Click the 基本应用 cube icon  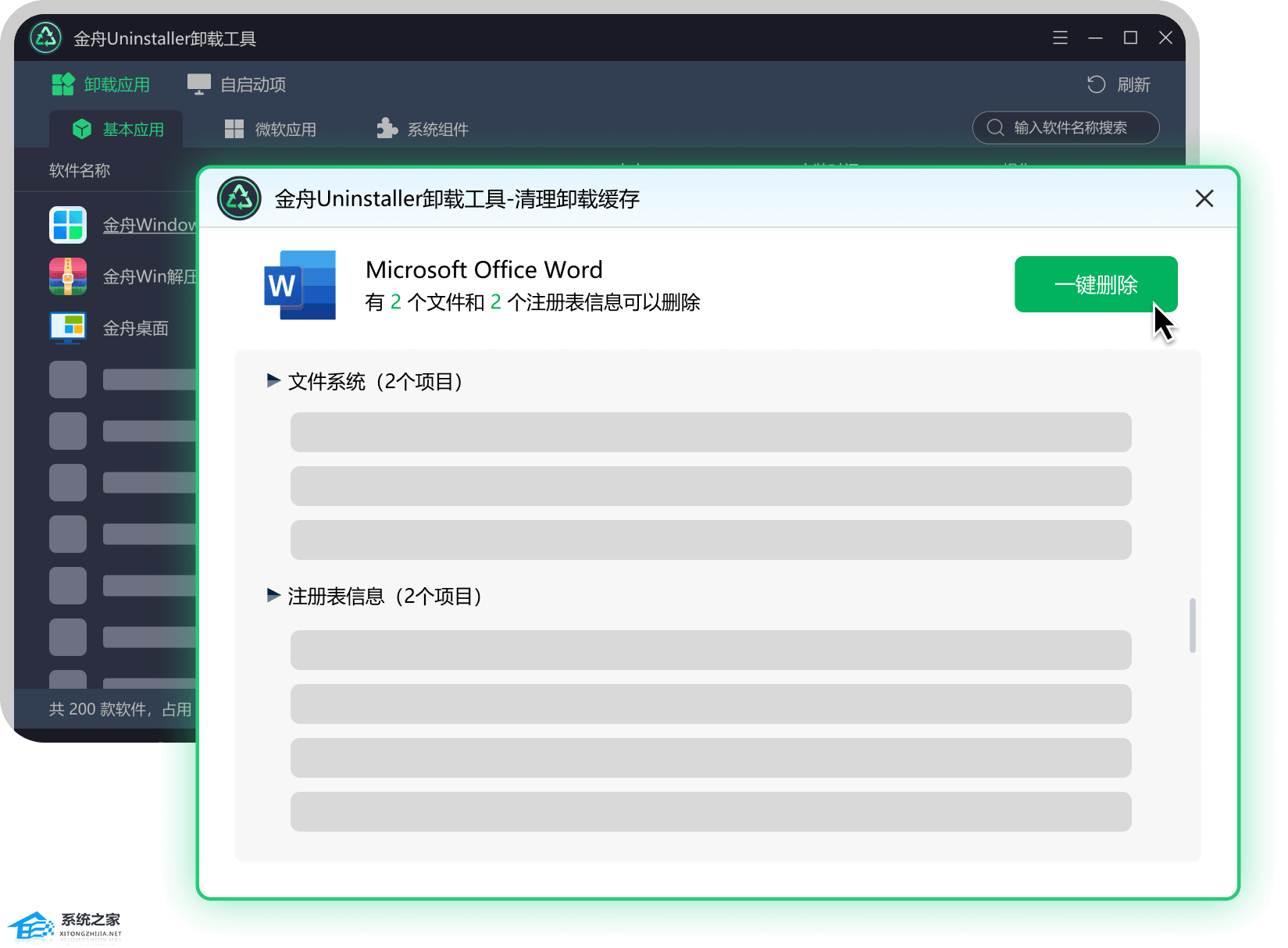82,129
